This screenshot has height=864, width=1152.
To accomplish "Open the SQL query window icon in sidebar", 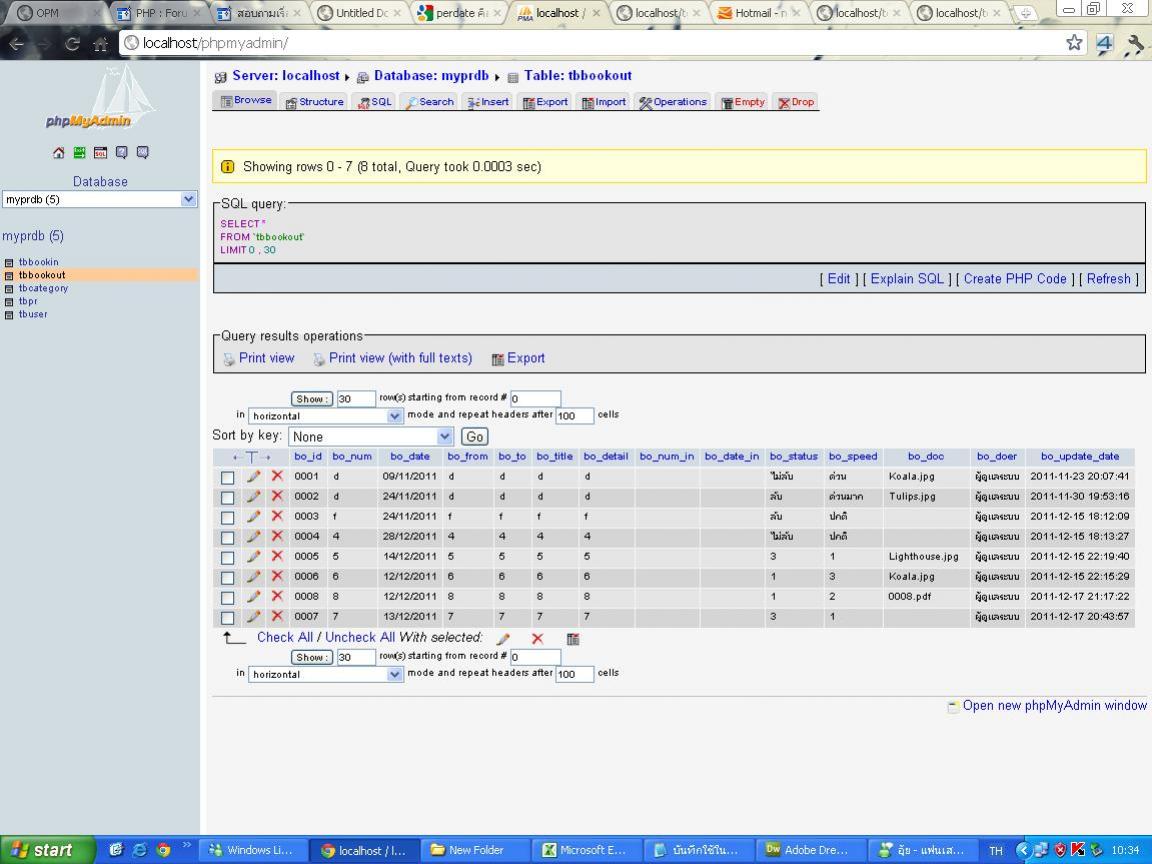I will (101, 153).
